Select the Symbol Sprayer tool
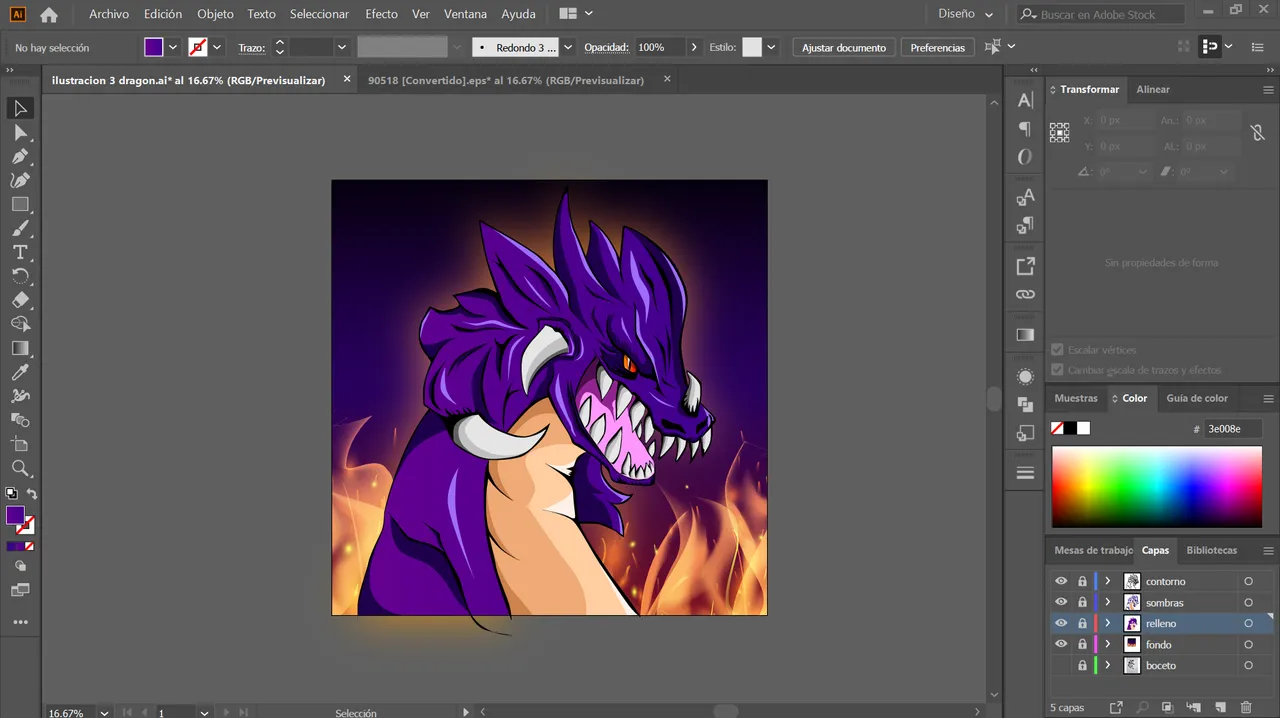 pyautogui.click(x=20, y=396)
